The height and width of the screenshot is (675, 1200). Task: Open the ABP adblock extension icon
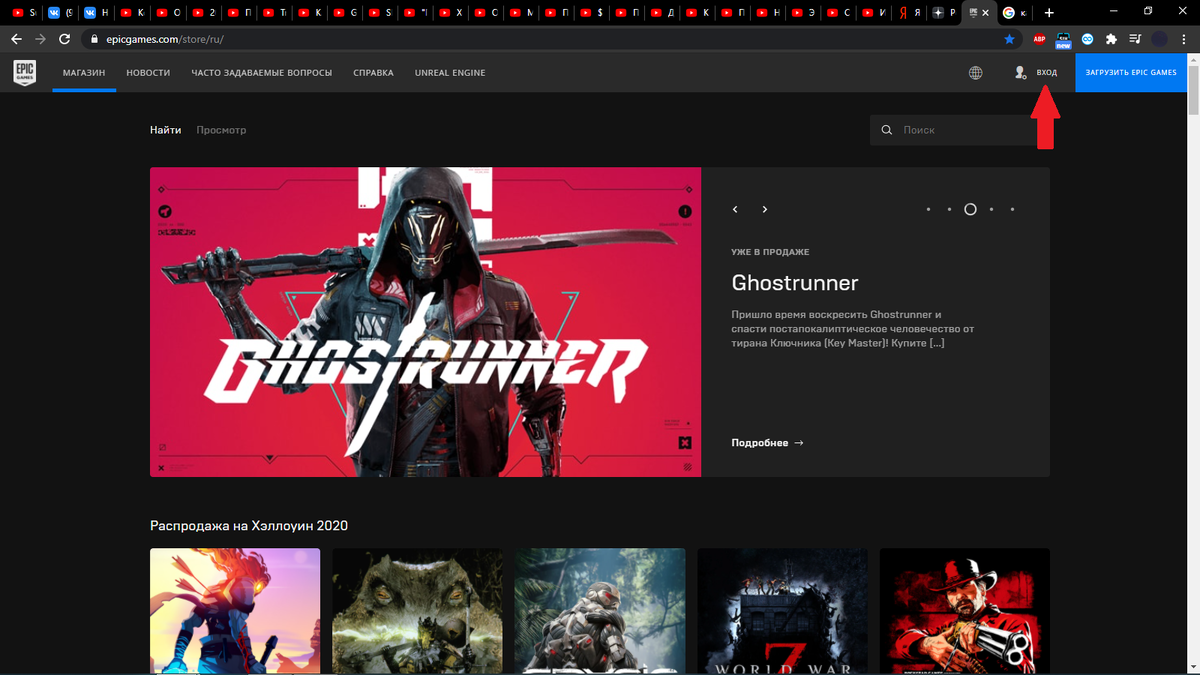1039,39
